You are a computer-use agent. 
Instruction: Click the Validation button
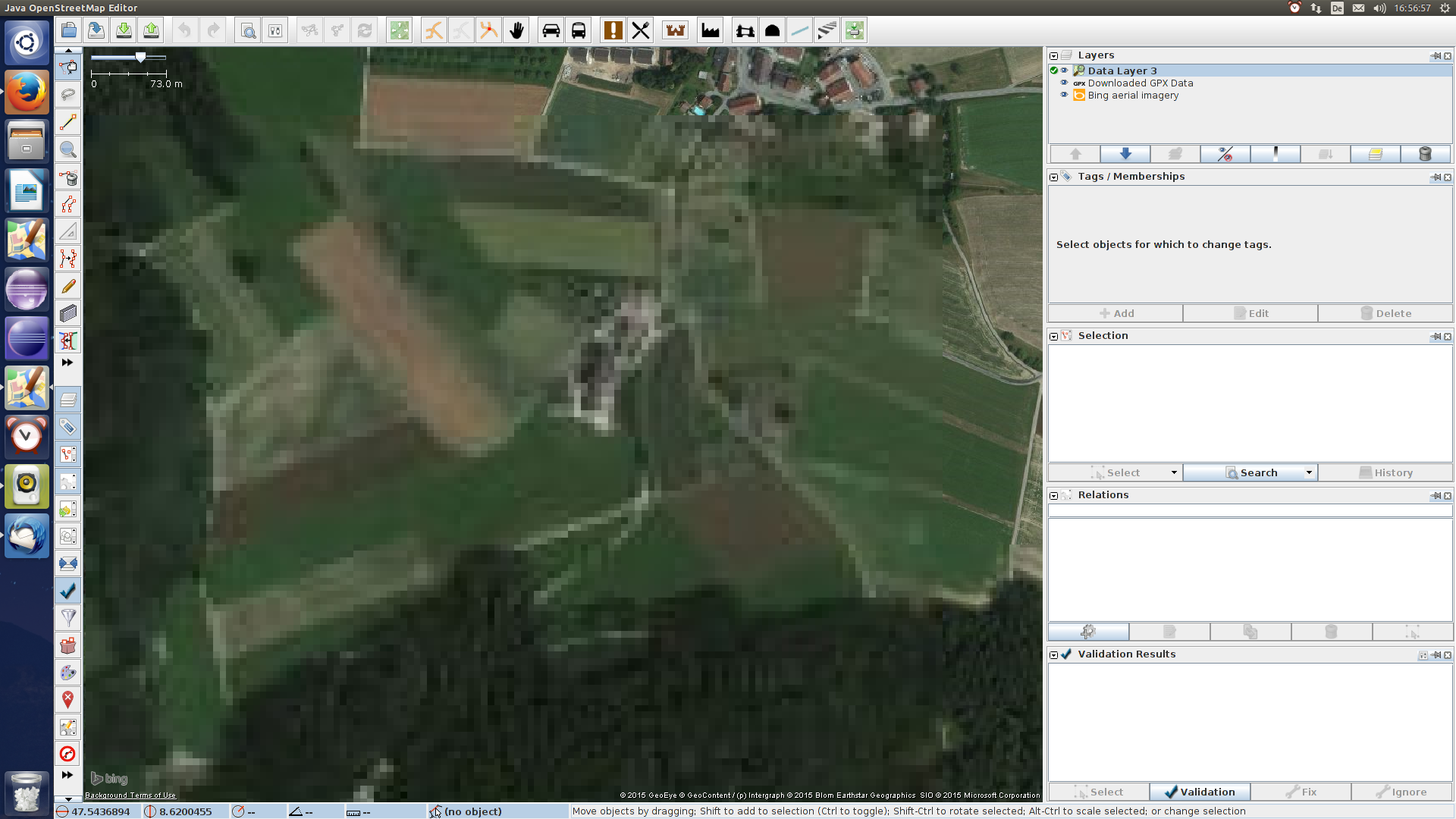point(1200,792)
